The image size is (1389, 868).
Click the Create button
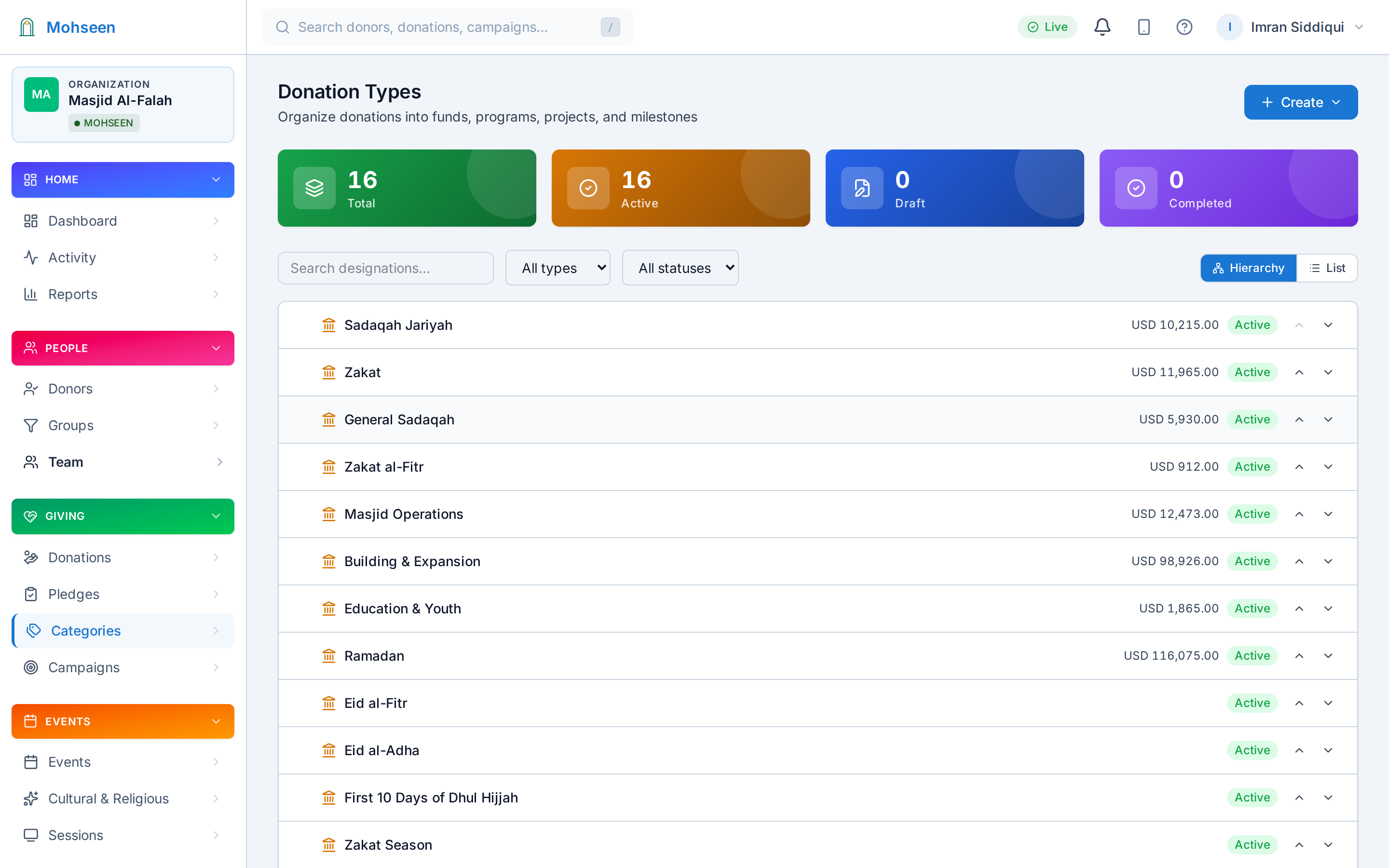pyautogui.click(x=1301, y=102)
